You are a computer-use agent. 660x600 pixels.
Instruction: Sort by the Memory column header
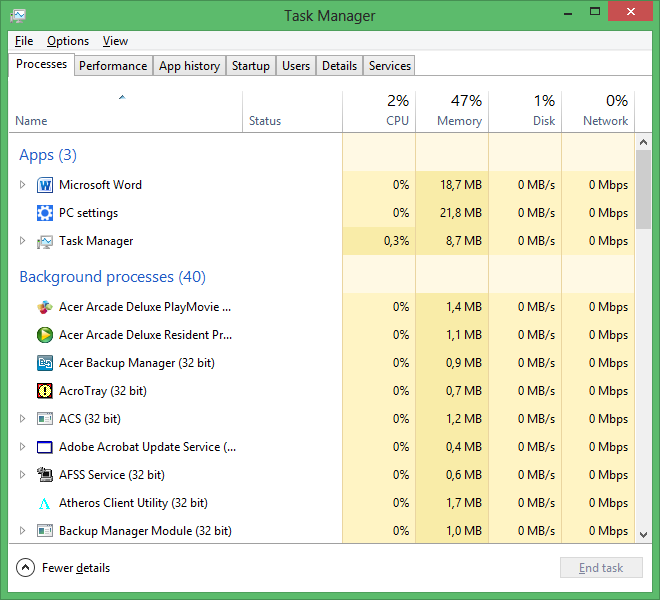point(452,112)
